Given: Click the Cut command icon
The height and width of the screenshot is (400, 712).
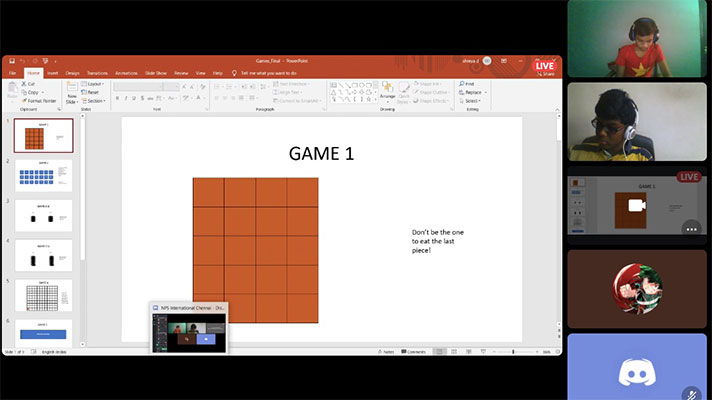Looking at the screenshot, I should tap(33, 84).
